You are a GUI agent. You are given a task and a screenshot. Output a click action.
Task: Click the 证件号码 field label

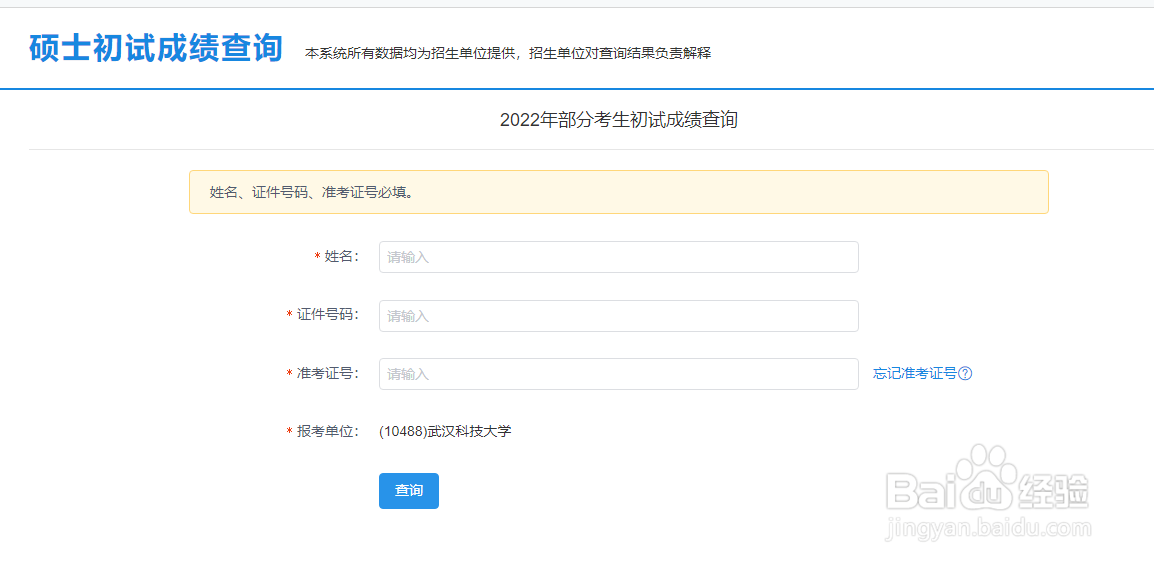(327, 316)
